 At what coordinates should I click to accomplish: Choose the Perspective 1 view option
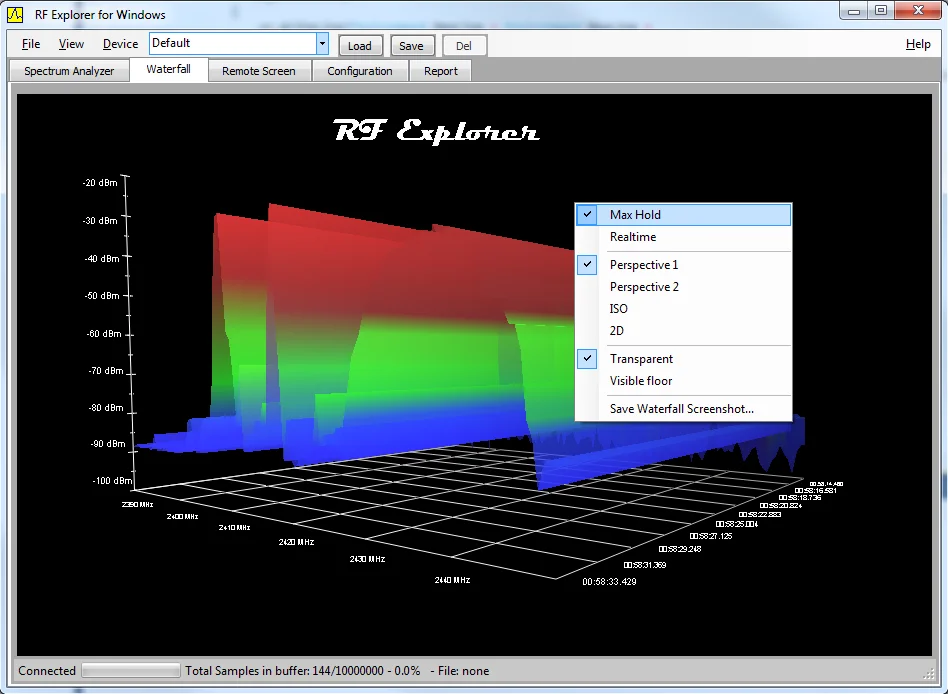point(644,265)
